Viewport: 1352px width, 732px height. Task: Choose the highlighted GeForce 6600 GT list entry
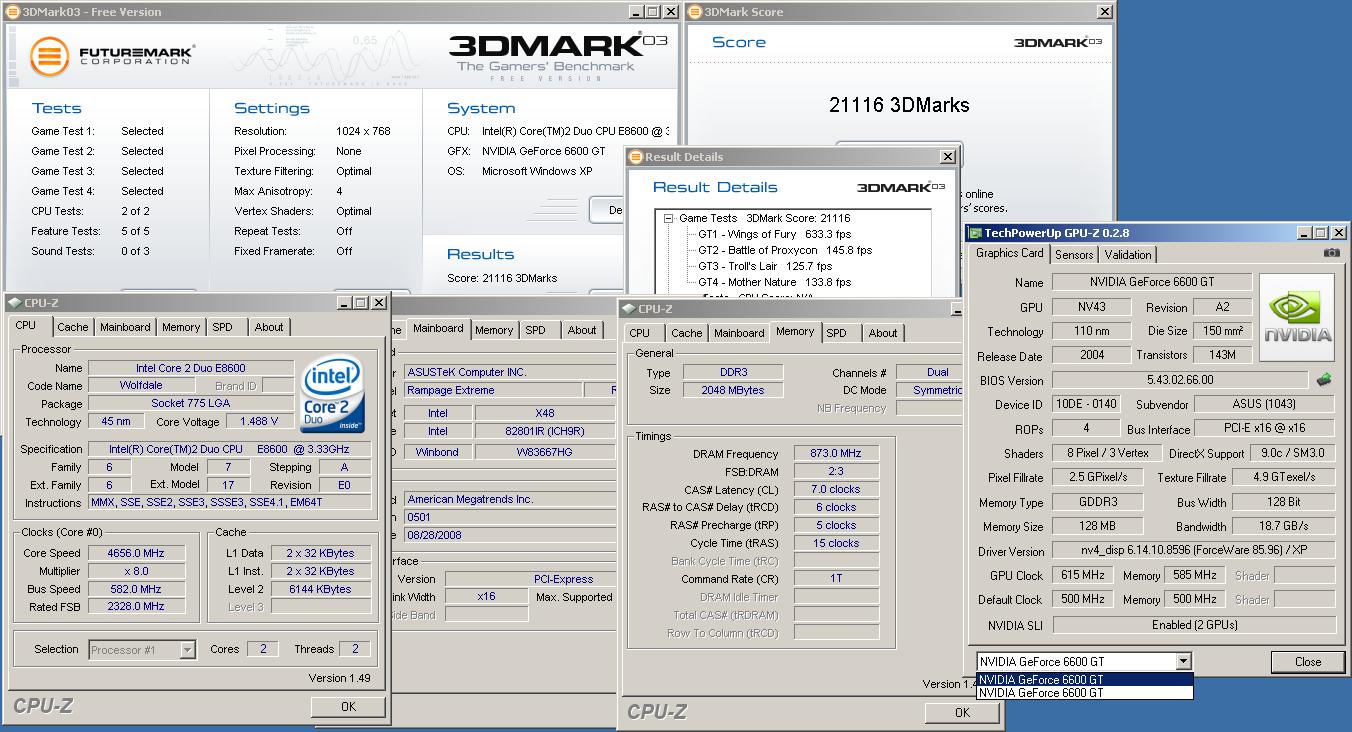click(1085, 680)
